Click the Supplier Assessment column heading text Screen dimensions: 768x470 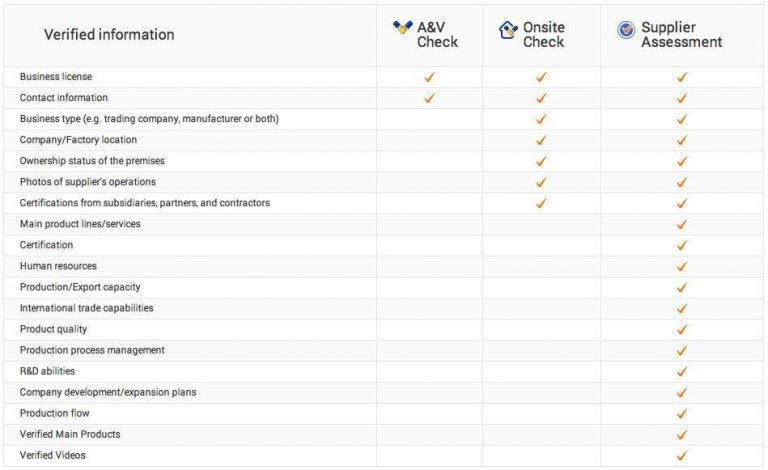point(681,35)
